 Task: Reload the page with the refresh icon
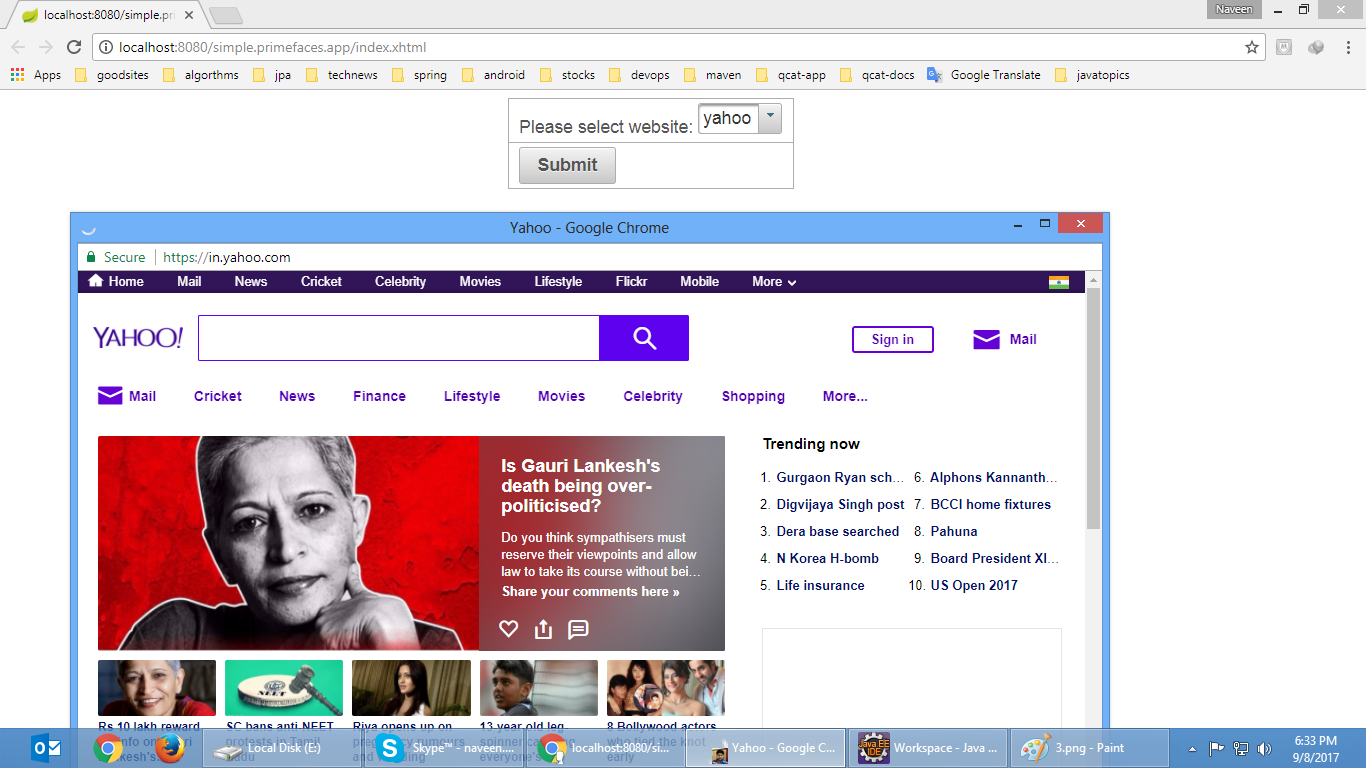74,47
